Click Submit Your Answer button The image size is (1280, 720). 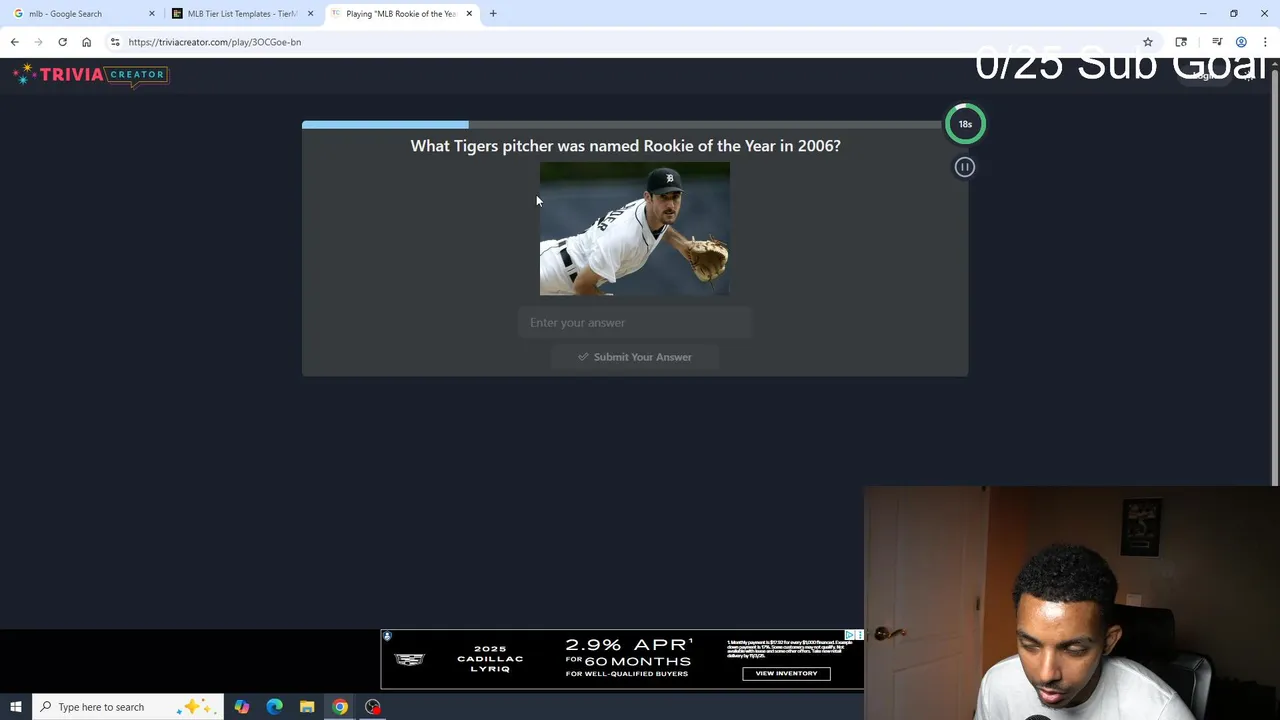635,357
